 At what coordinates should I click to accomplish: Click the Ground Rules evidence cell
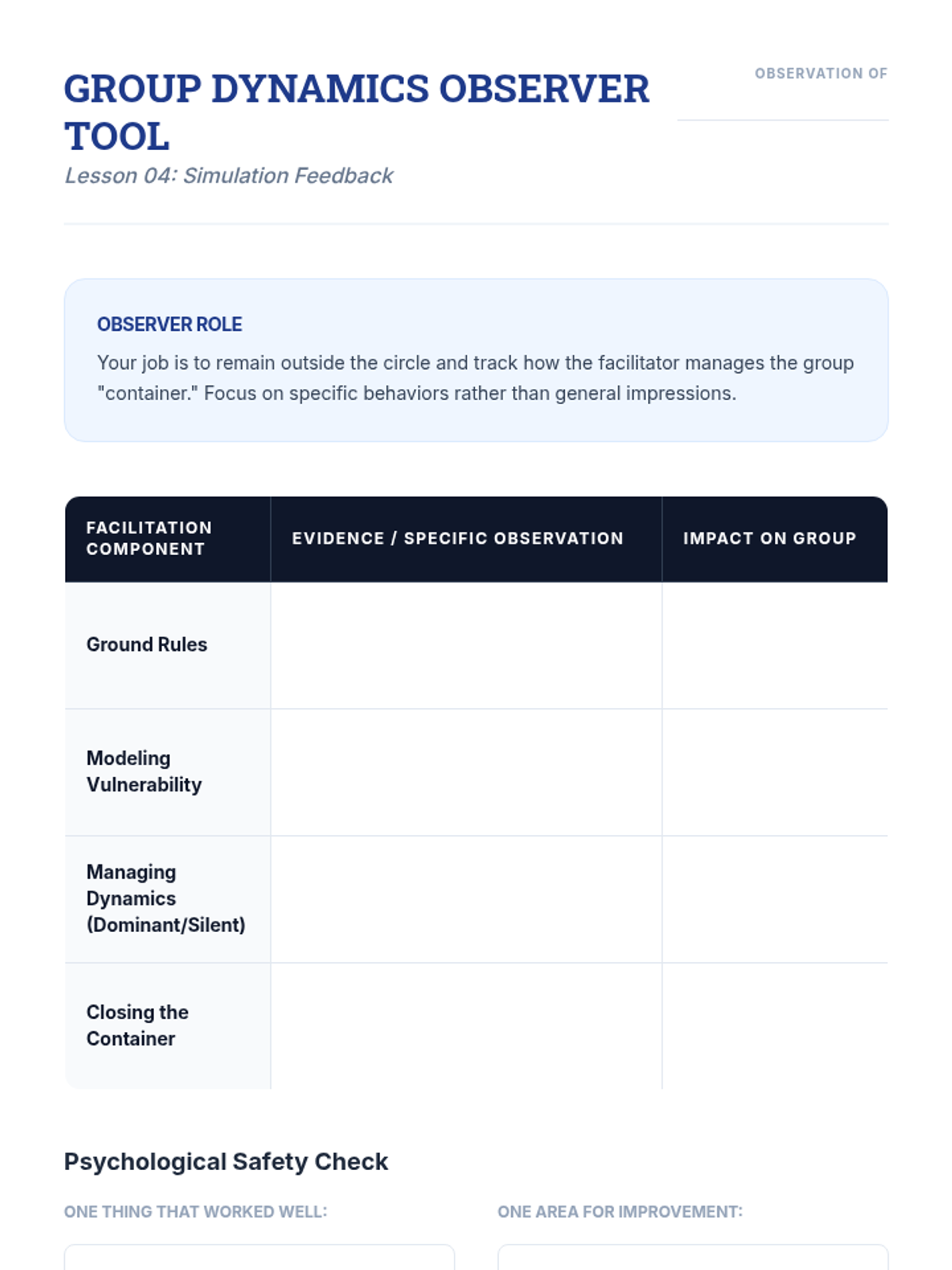pyautogui.click(x=466, y=645)
